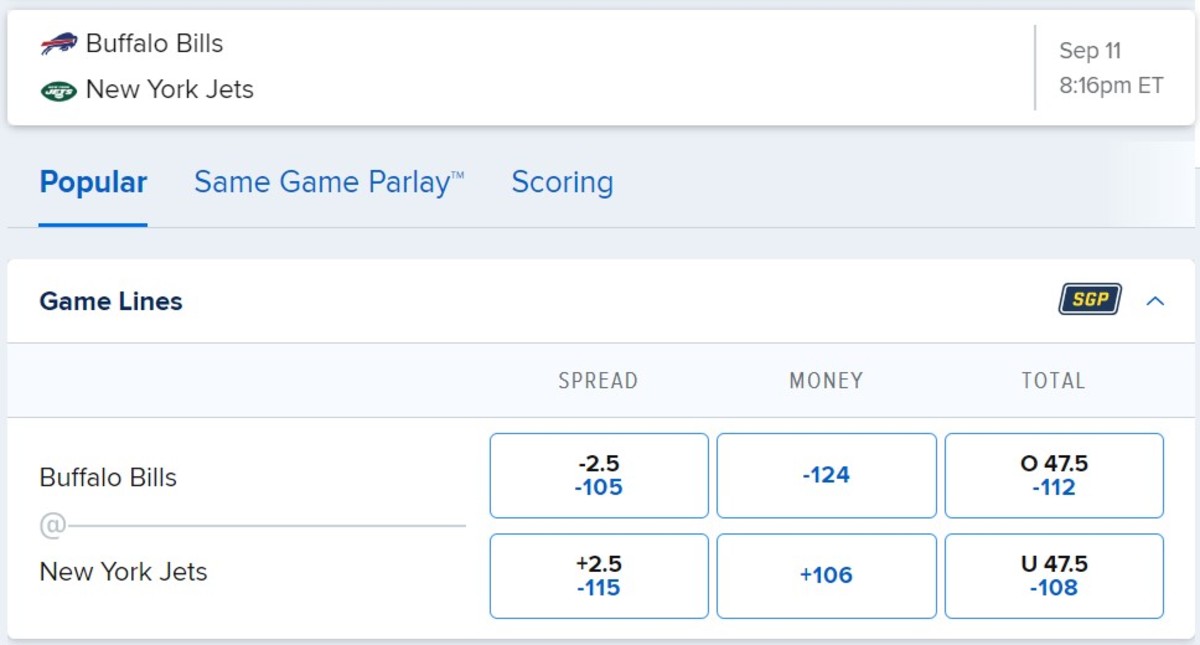Open the Same Game Parlay tab

[329, 182]
